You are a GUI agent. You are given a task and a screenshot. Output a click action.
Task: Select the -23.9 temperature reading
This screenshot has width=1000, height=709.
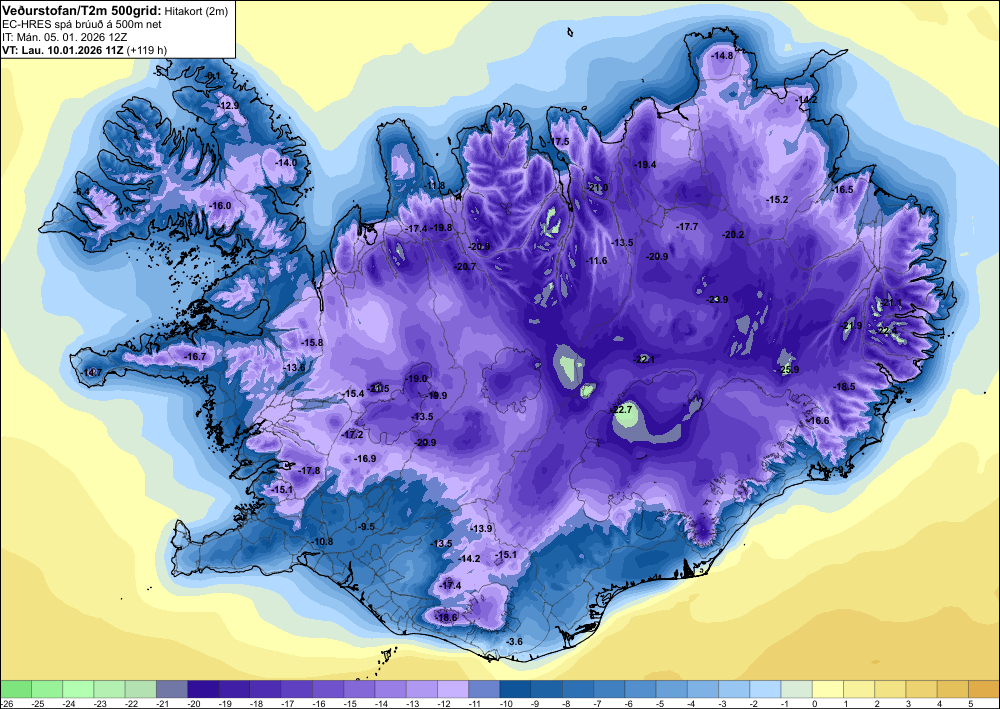(x=717, y=300)
